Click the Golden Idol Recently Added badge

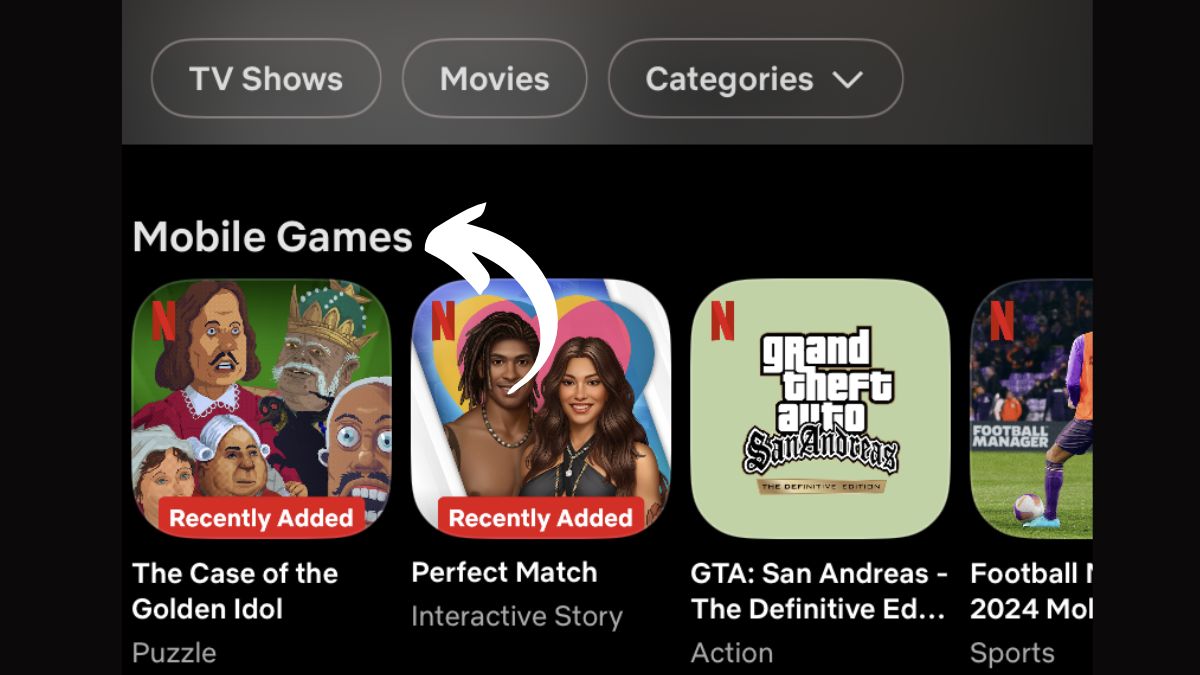261,518
